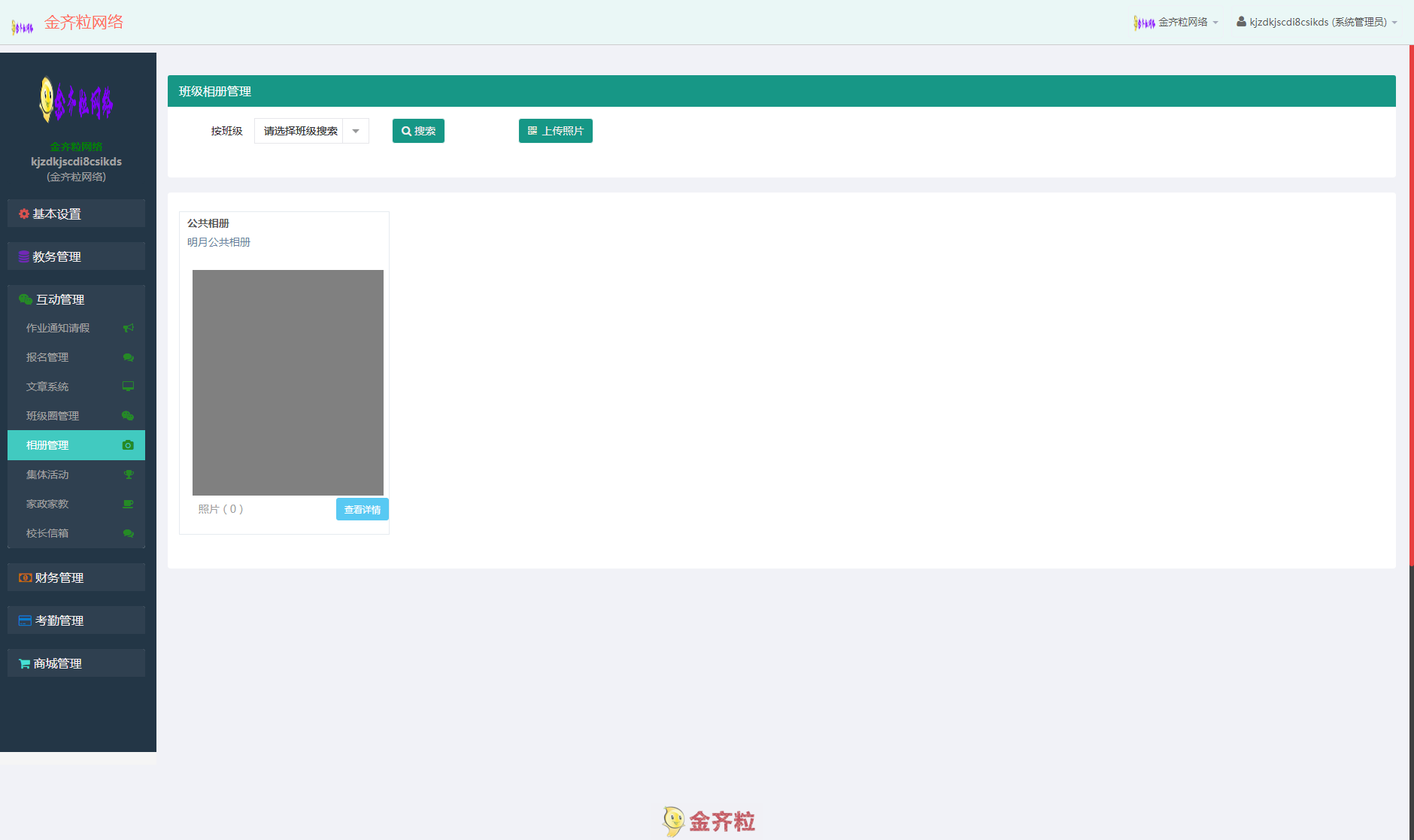The height and width of the screenshot is (840, 1414).
Task: Open the kjzdkjscdi8csikds (系统管理员) user menu
Action: (x=1317, y=22)
